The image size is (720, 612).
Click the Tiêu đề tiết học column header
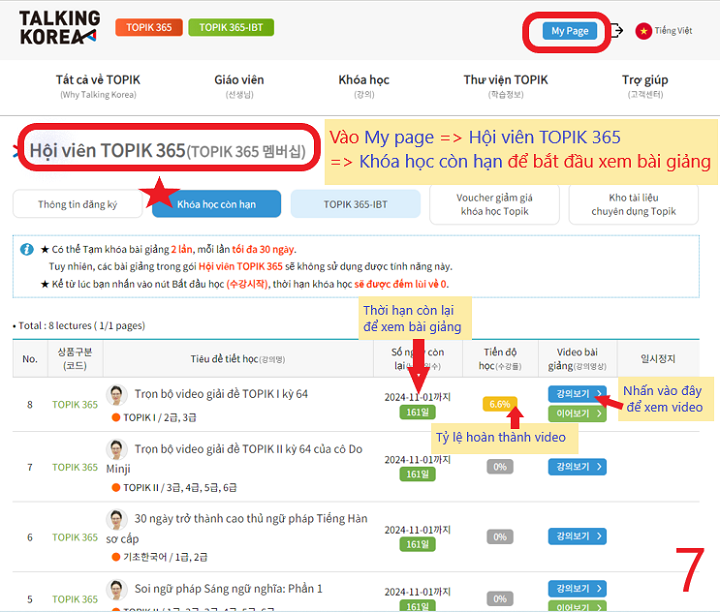click(238, 359)
